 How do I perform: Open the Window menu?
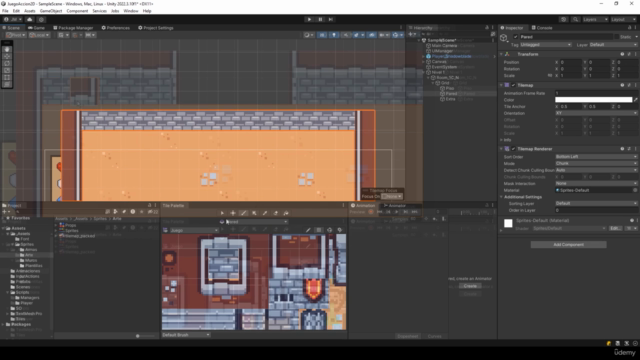tap(131, 11)
